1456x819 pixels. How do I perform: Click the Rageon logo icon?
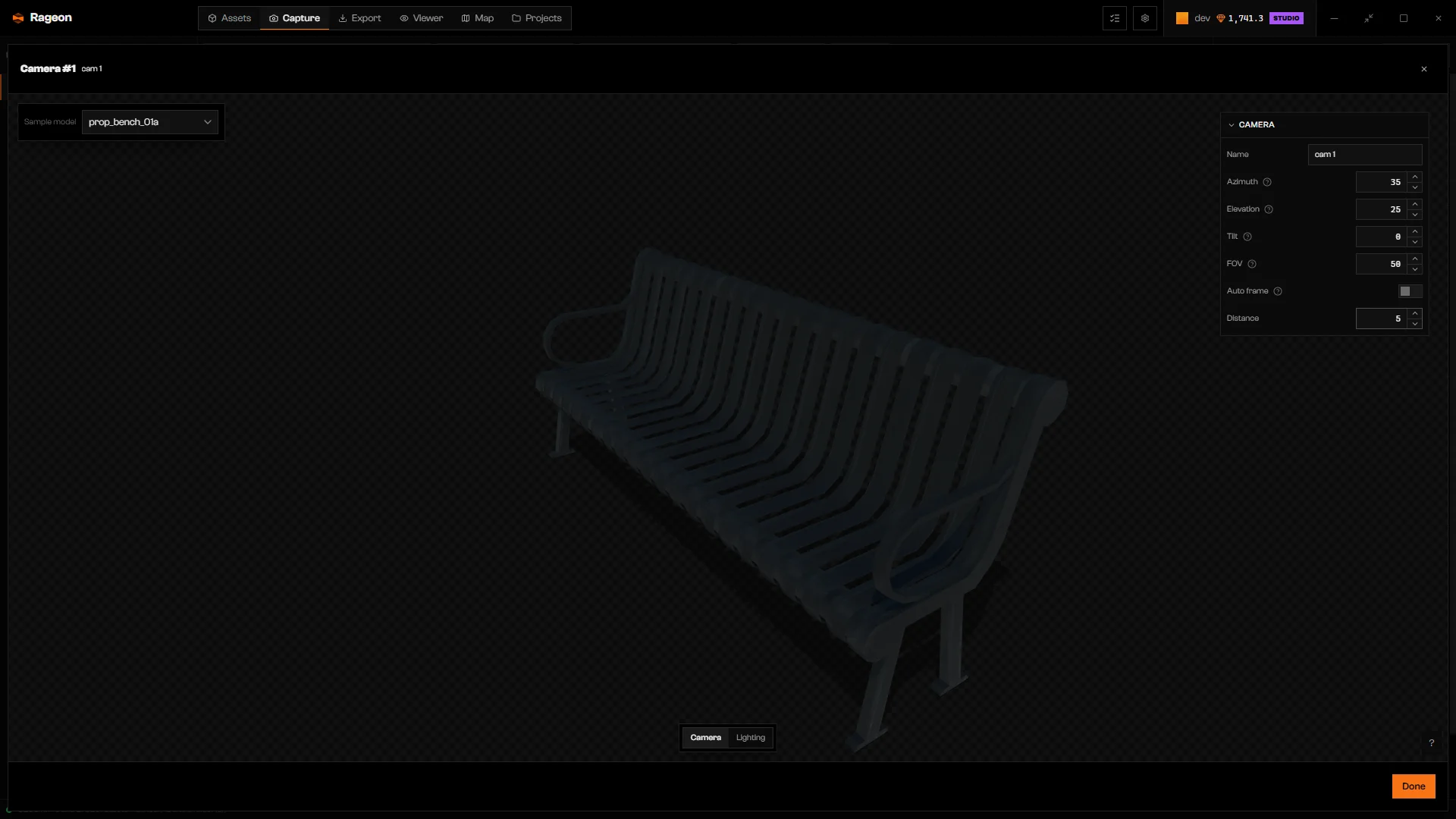18,18
